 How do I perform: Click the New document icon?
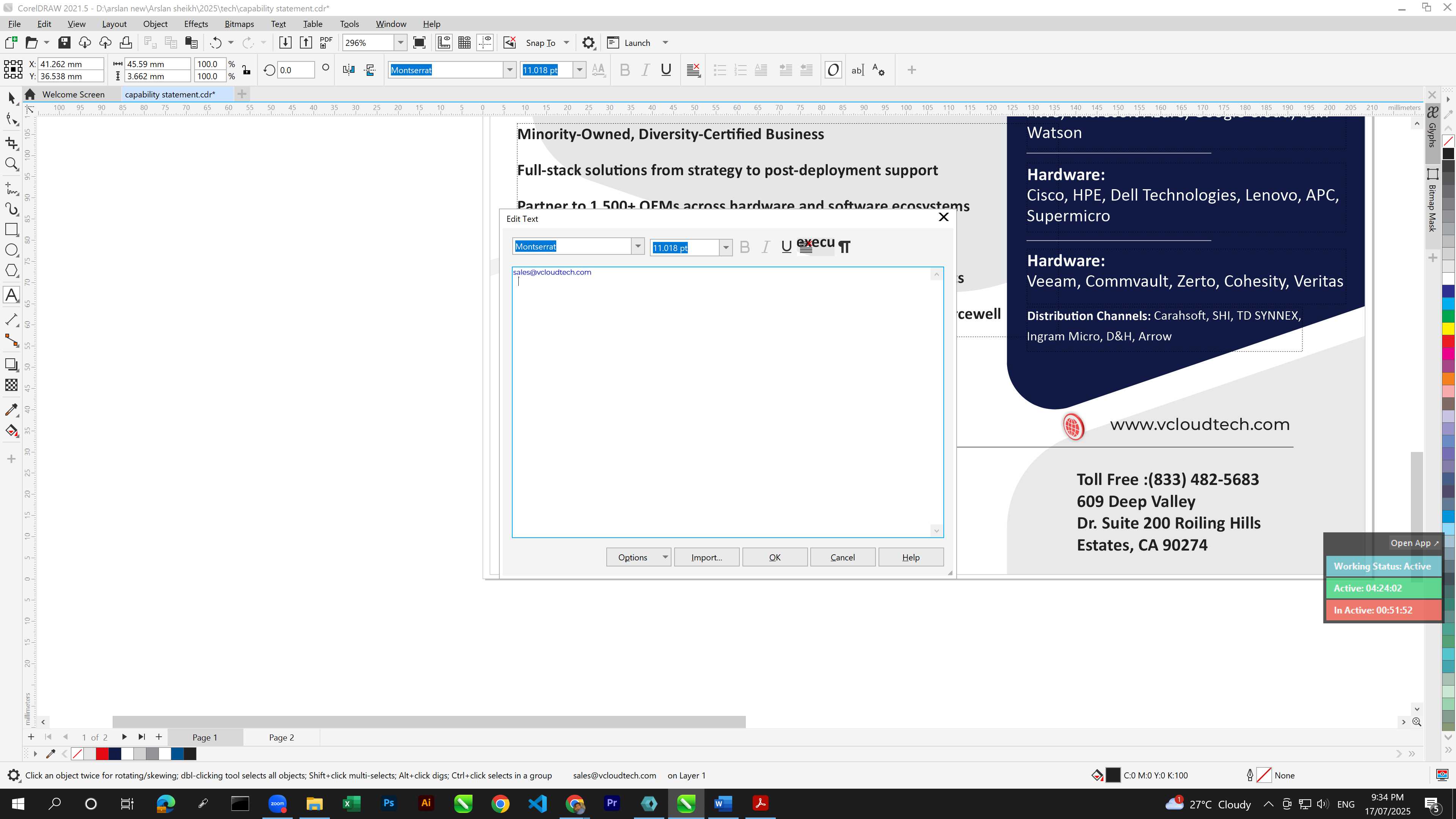pos(11,42)
